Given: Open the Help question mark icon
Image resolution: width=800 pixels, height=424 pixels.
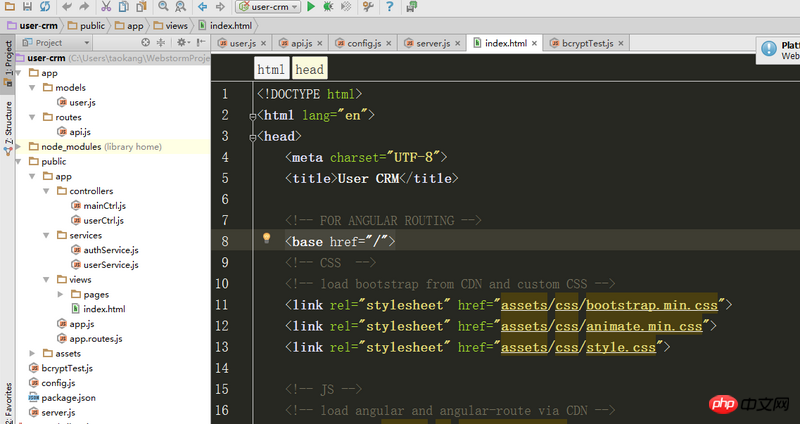Looking at the screenshot, I should (387, 7).
